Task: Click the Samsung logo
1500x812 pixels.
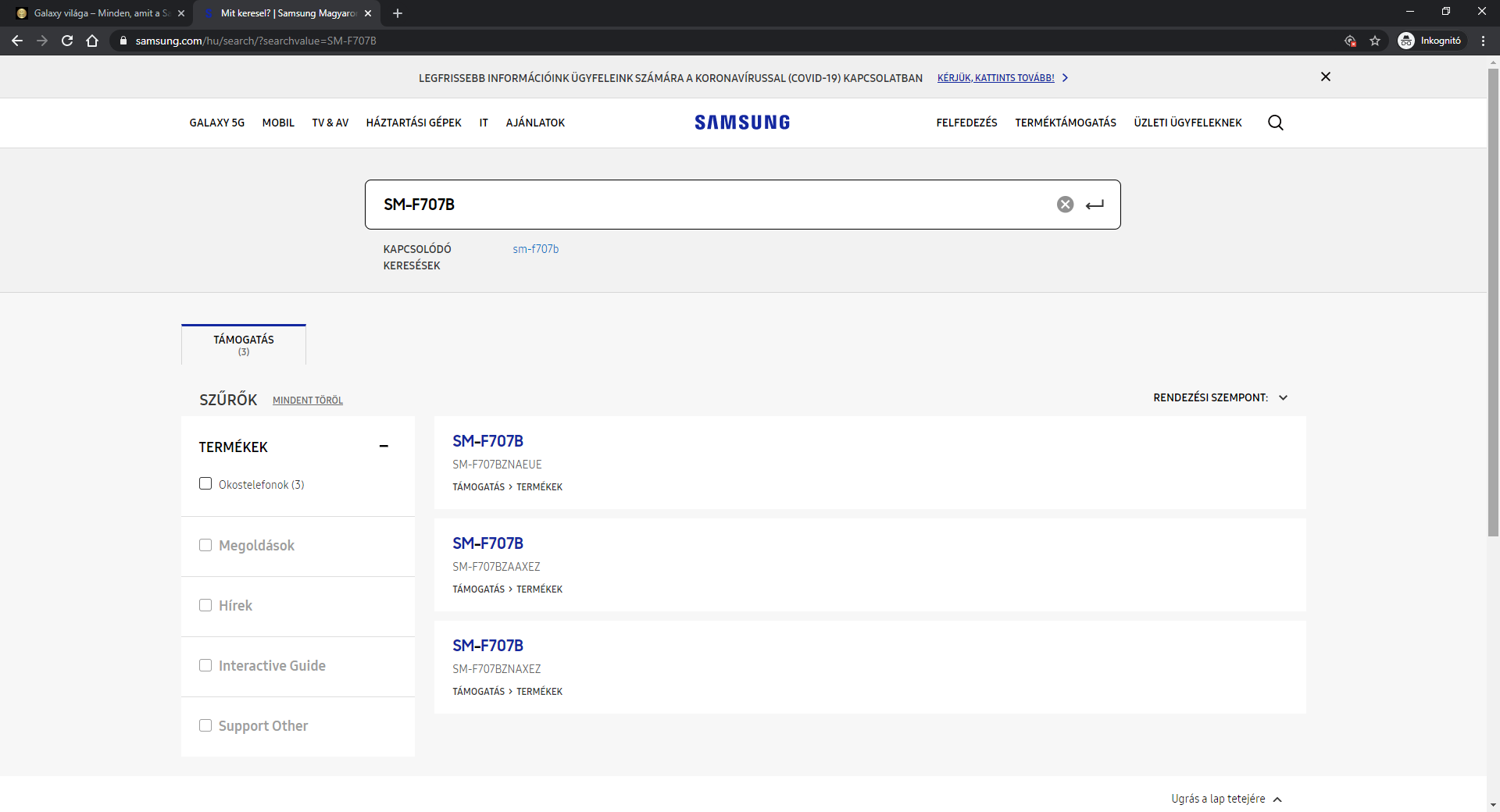Action: coord(742,123)
